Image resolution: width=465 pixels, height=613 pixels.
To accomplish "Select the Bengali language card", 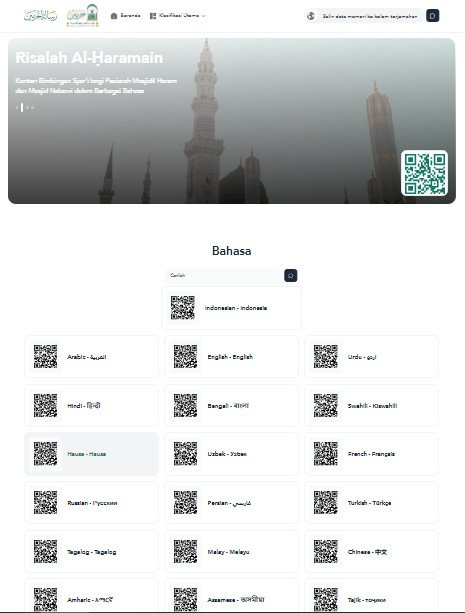I will pos(232,405).
